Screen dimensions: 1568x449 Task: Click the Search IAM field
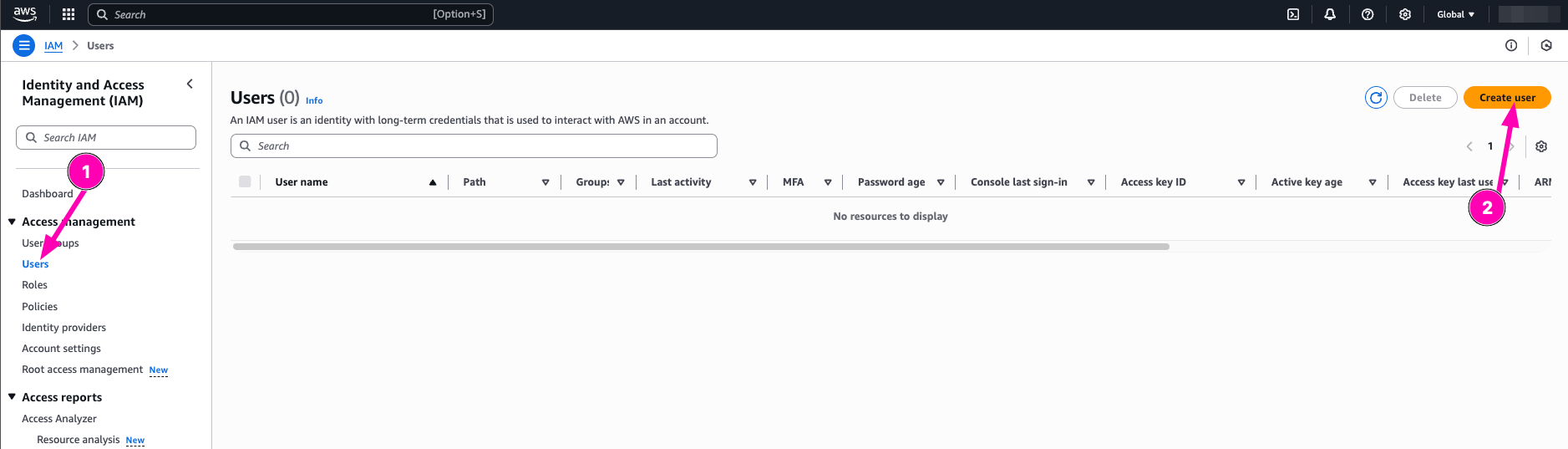[106, 138]
